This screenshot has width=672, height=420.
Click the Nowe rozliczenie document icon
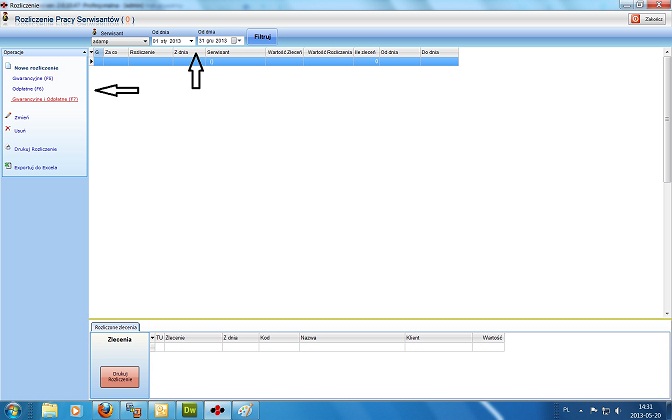pyautogui.click(x=8, y=66)
